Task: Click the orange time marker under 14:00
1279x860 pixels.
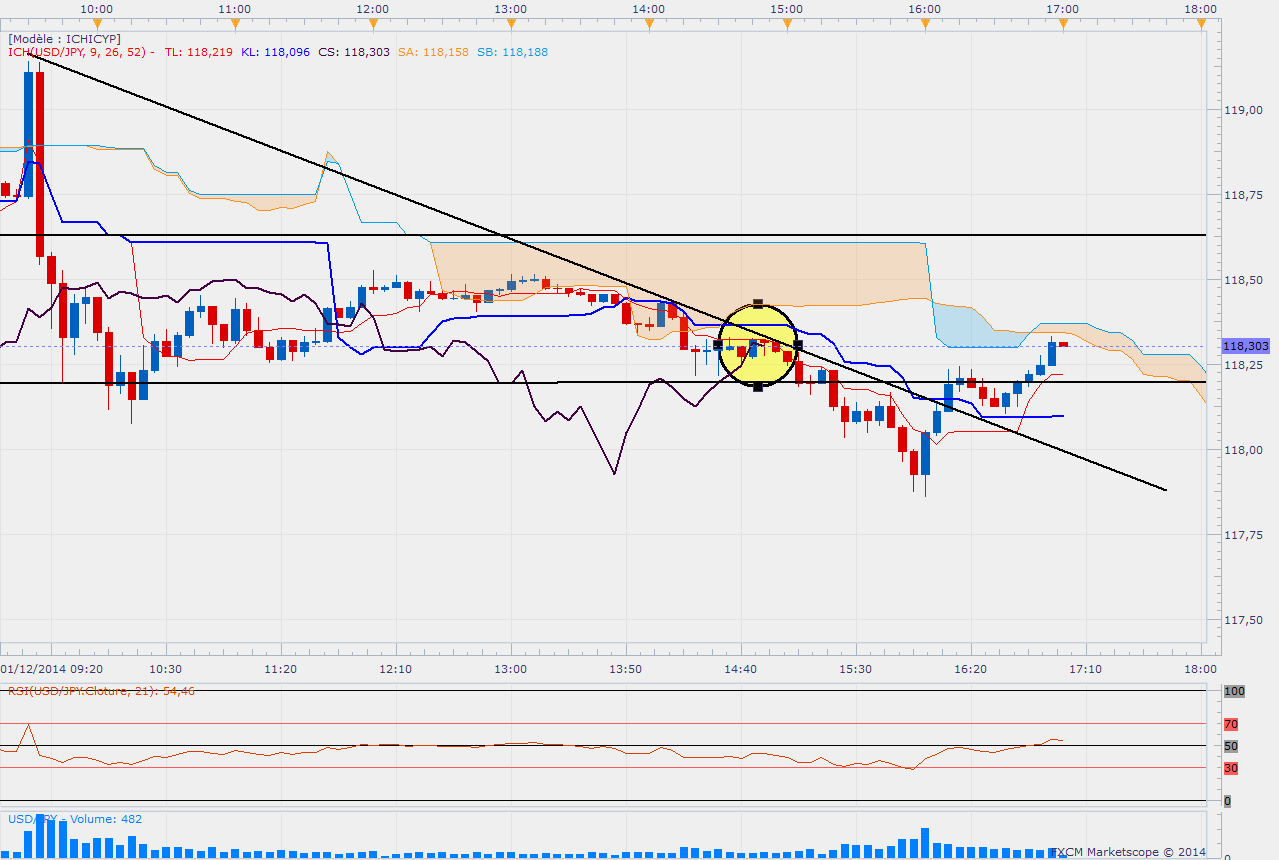Action: coord(648,25)
